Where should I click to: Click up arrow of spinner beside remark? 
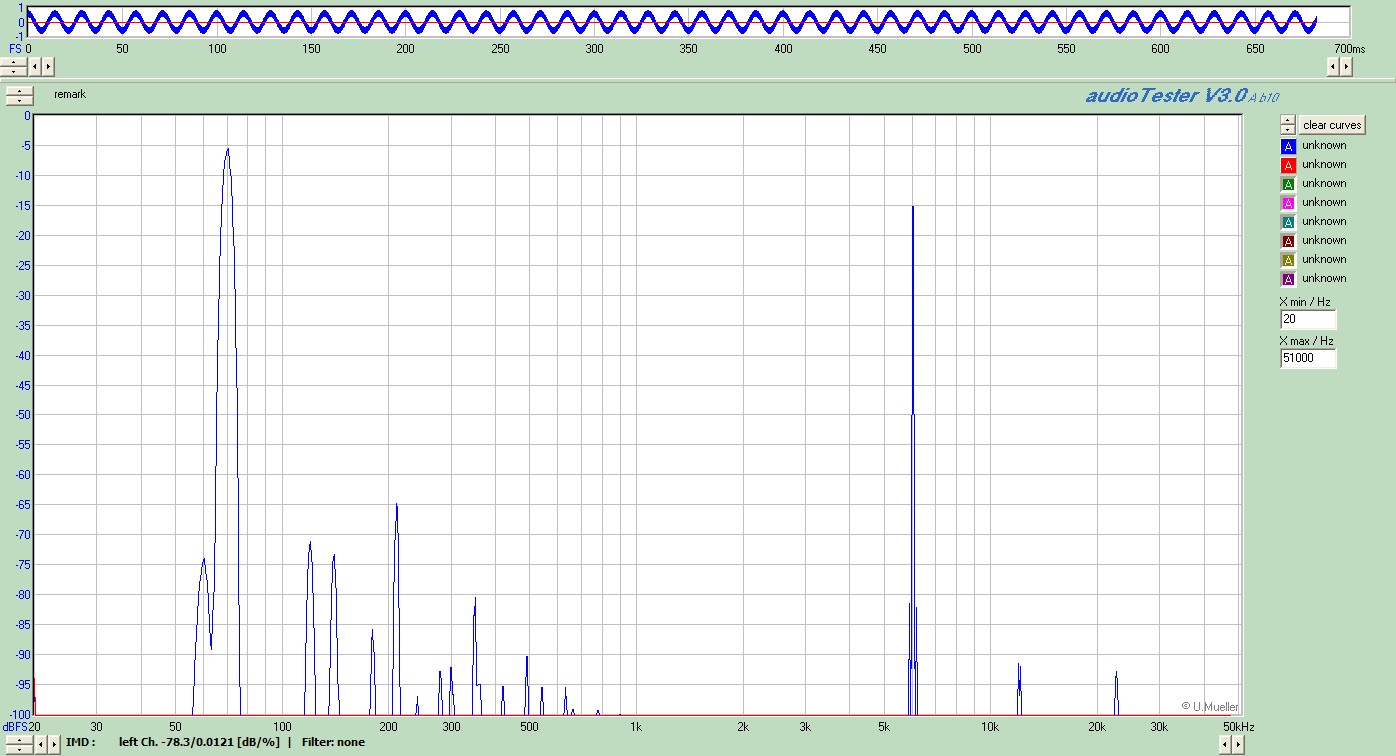(x=20, y=91)
